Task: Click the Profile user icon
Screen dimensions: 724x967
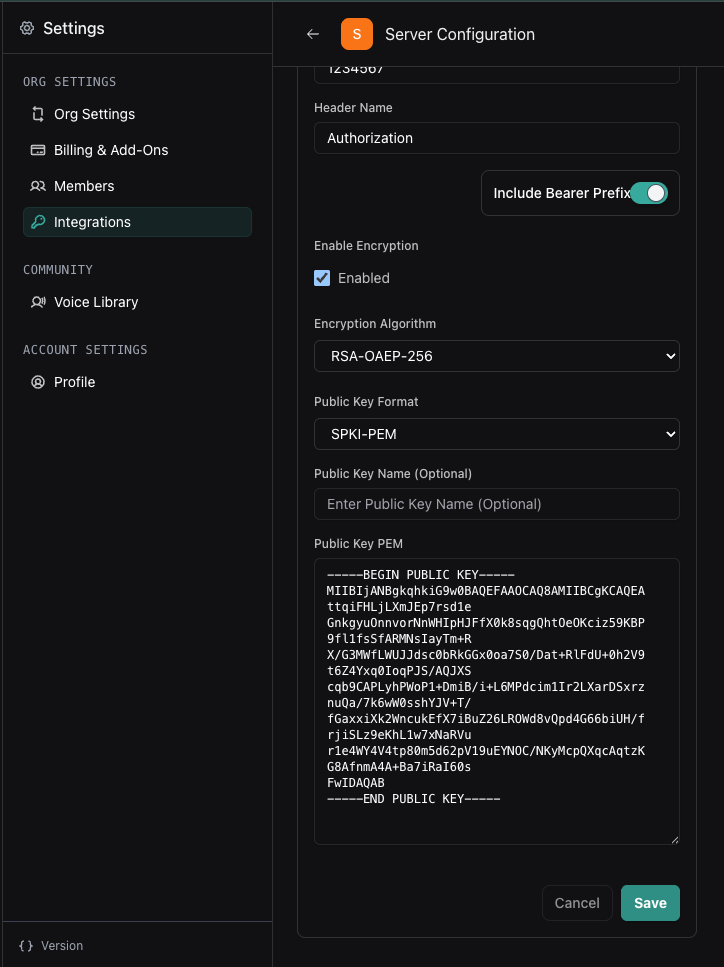Action: 38,382
